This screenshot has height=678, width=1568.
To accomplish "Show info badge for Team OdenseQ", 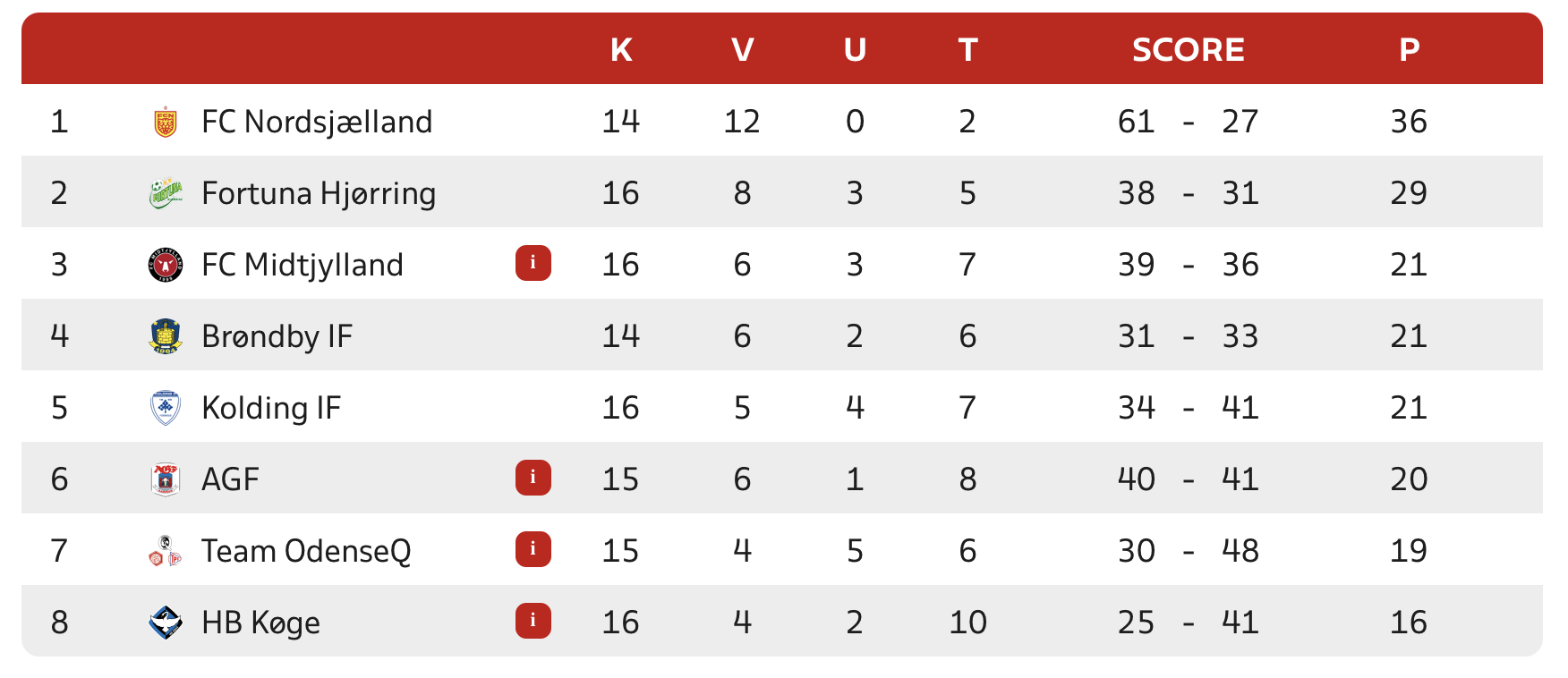I will 533,549.
